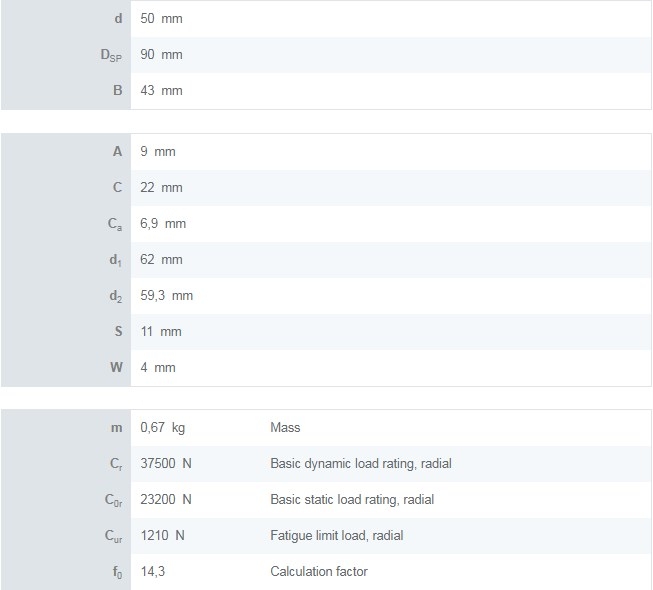Click the m parameter label

point(116,428)
